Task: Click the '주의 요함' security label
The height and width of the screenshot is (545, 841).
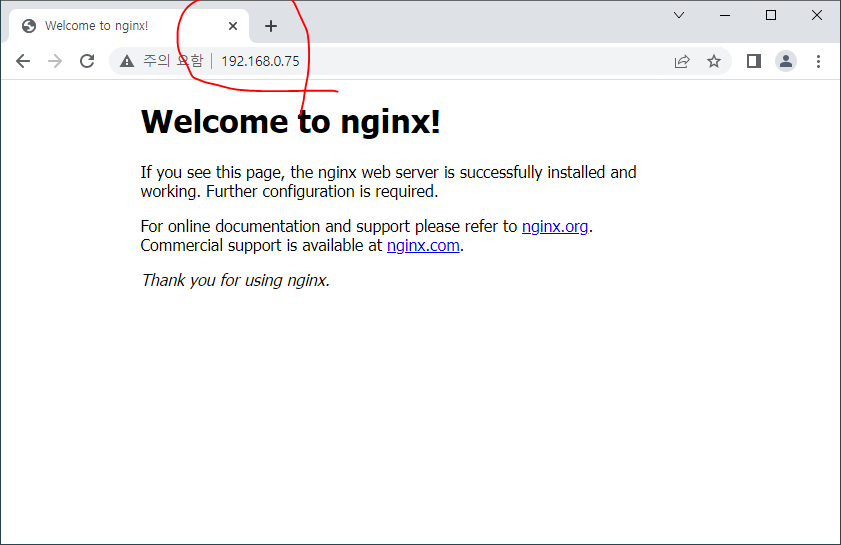Action: 173,61
